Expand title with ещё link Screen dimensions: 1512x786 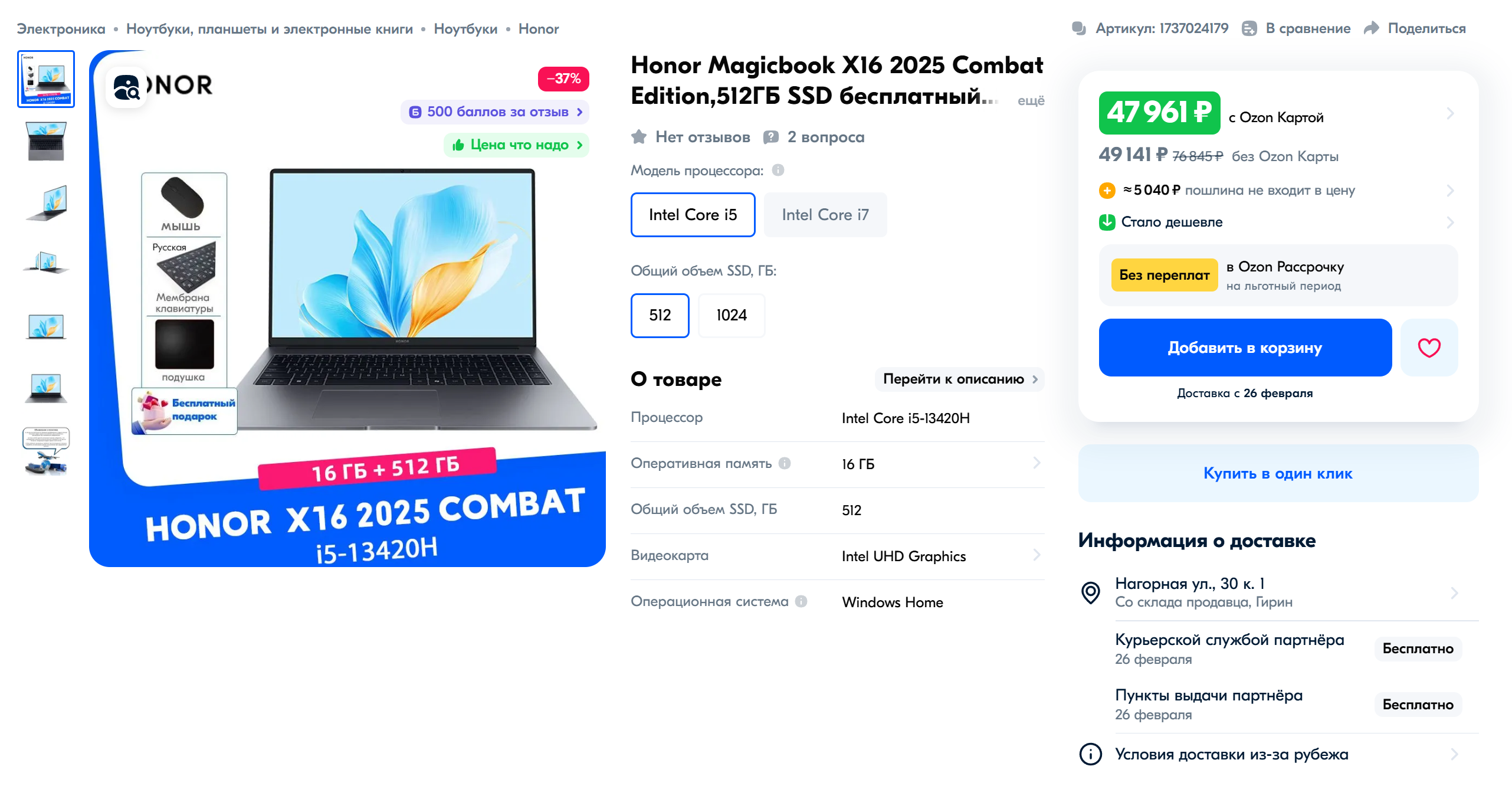[x=1031, y=100]
